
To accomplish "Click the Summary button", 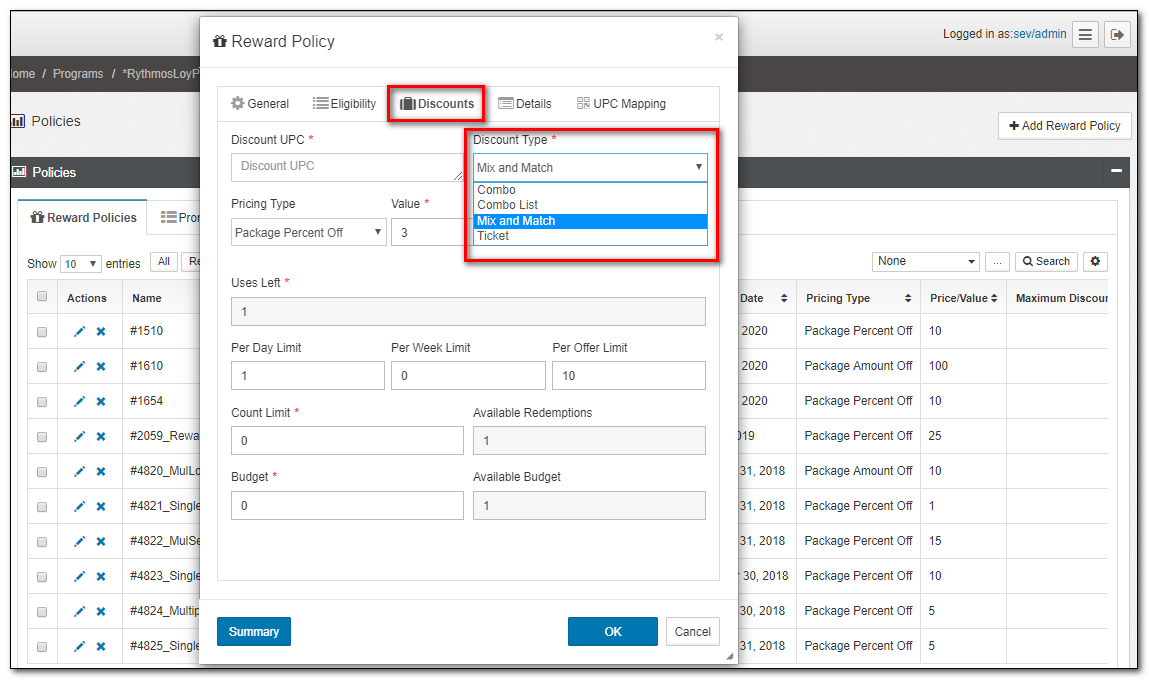I will (254, 631).
